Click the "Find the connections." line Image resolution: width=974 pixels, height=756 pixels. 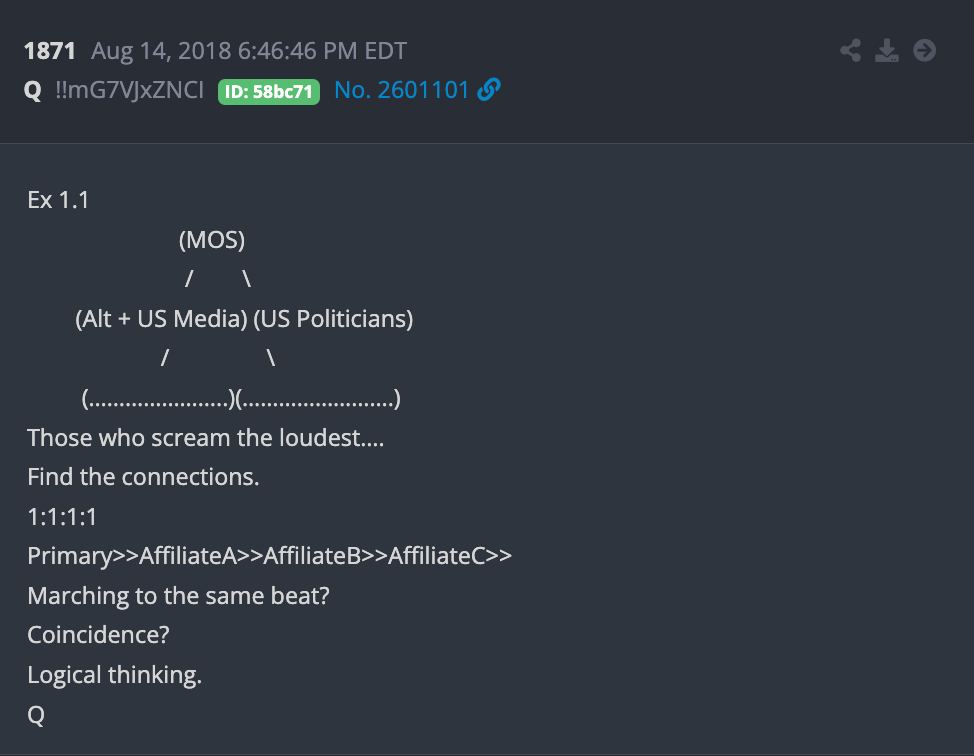[143, 477]
